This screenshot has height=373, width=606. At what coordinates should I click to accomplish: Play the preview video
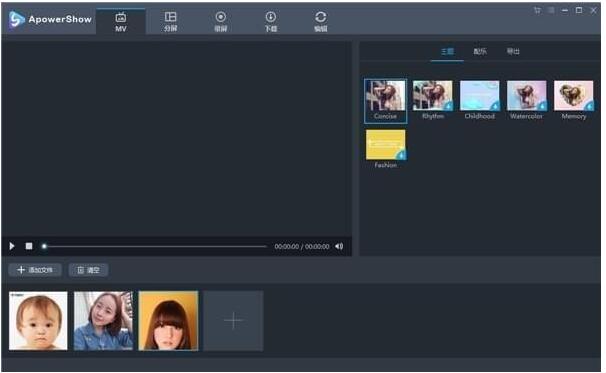pos(12,246)
